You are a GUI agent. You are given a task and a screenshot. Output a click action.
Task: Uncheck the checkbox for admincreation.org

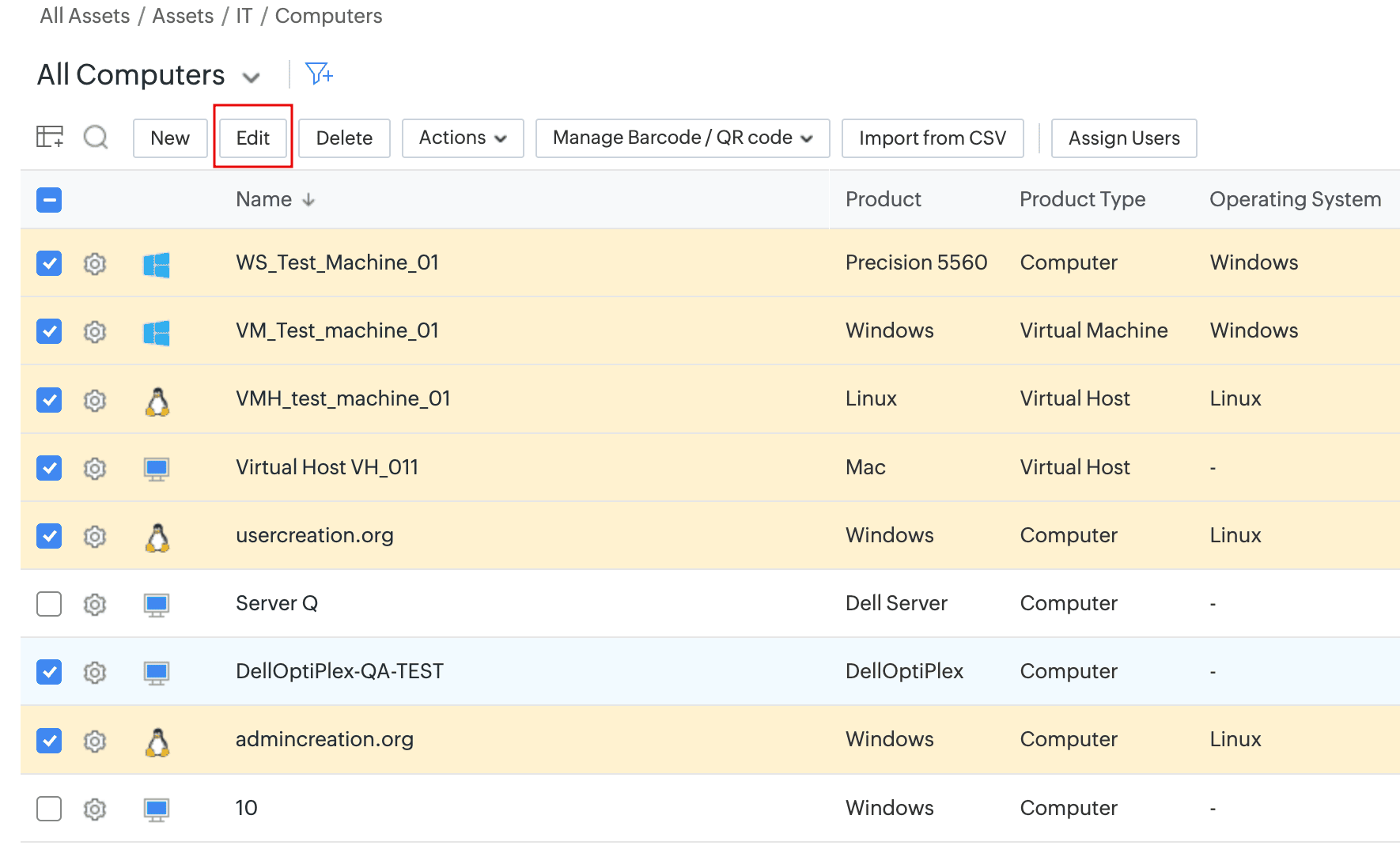49,741
